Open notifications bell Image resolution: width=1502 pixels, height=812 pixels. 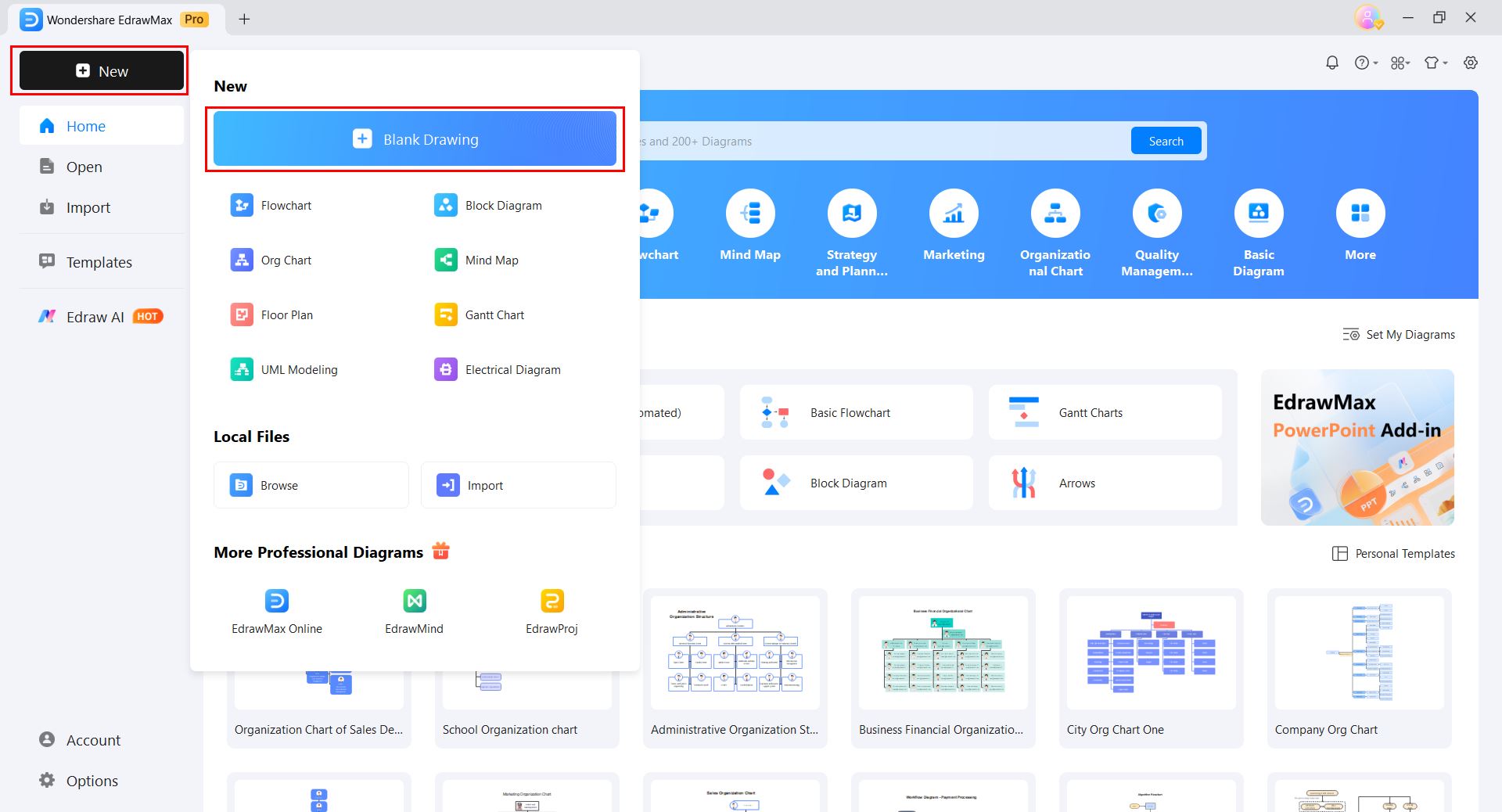pos(1332,63)
